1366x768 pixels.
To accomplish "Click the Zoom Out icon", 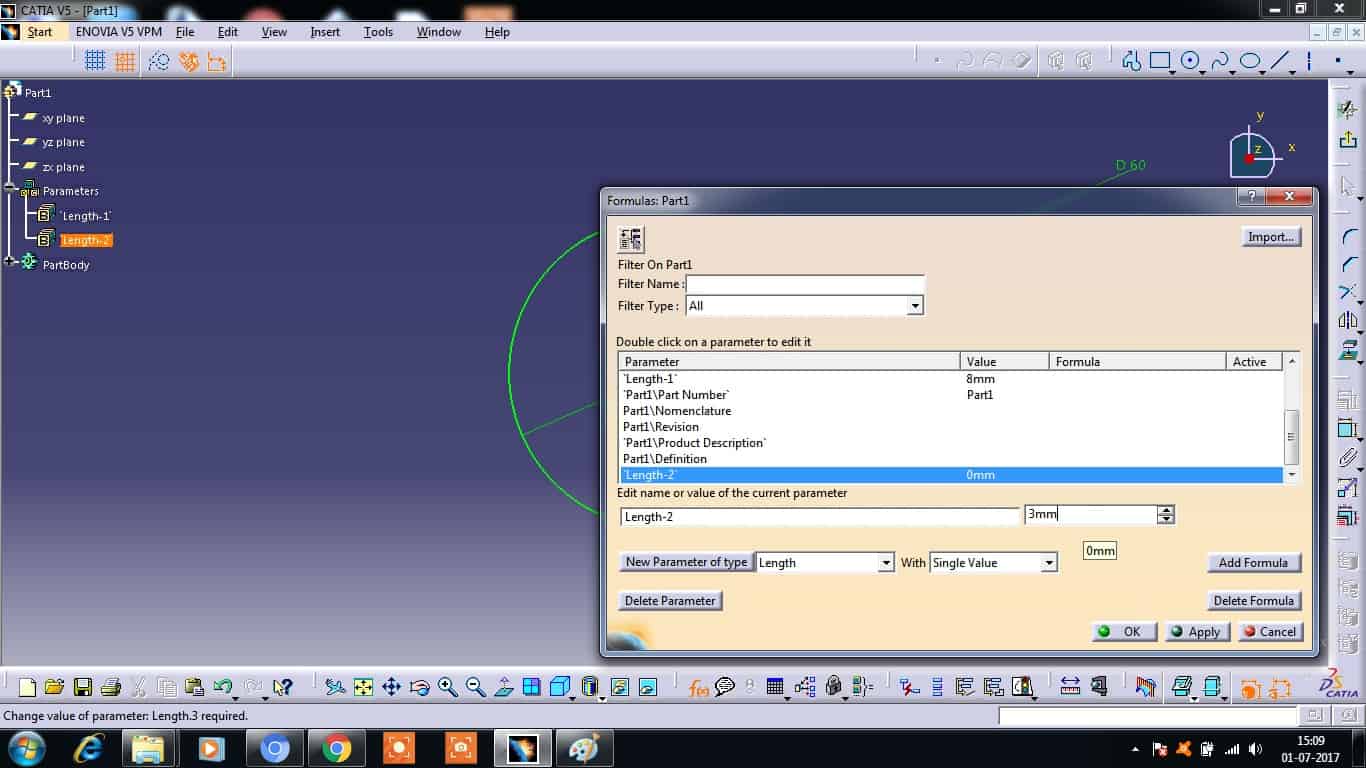I will pos(475,687).
